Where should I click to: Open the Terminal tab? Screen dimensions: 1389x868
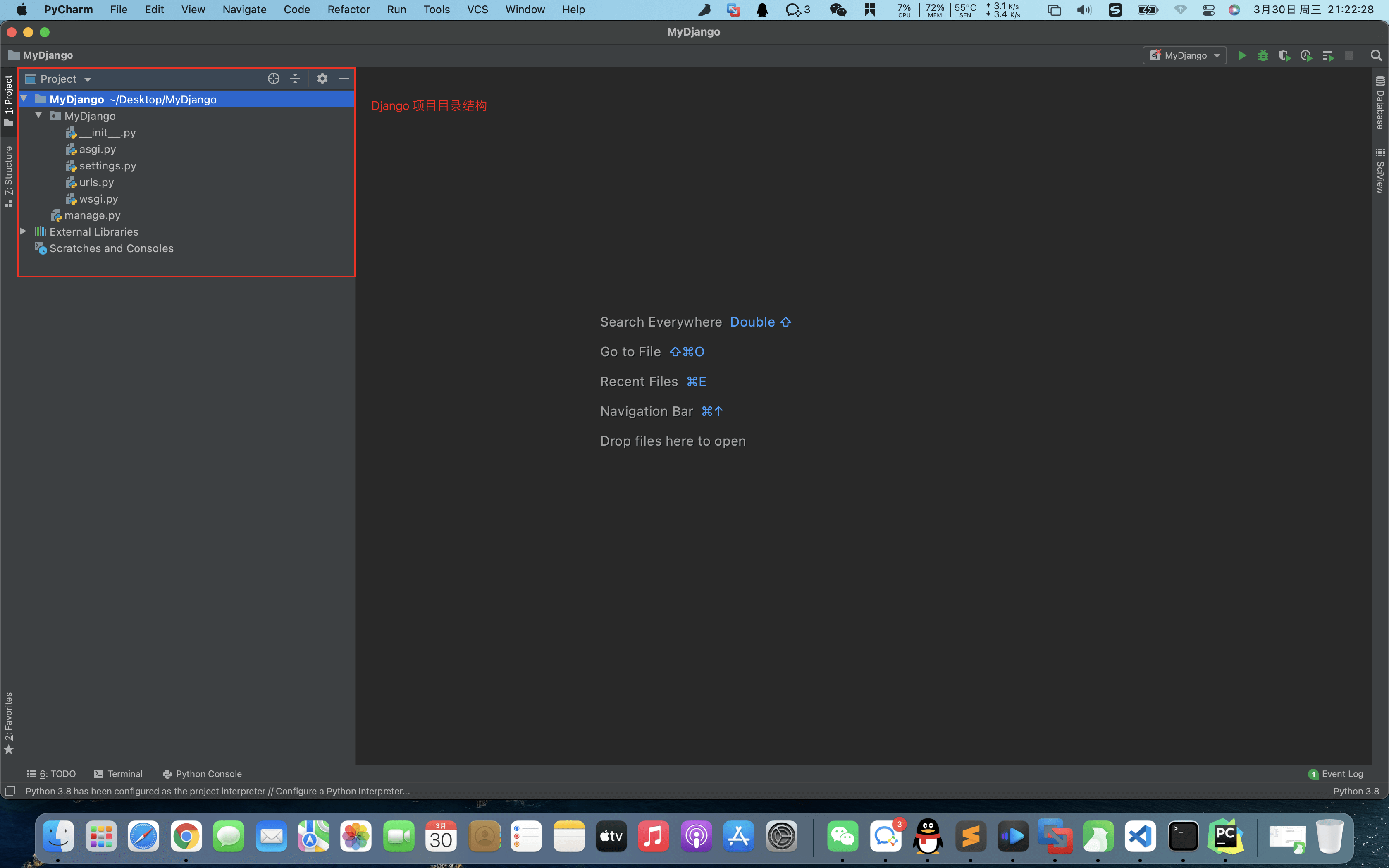pyautogui.click(x=118, y=774)
